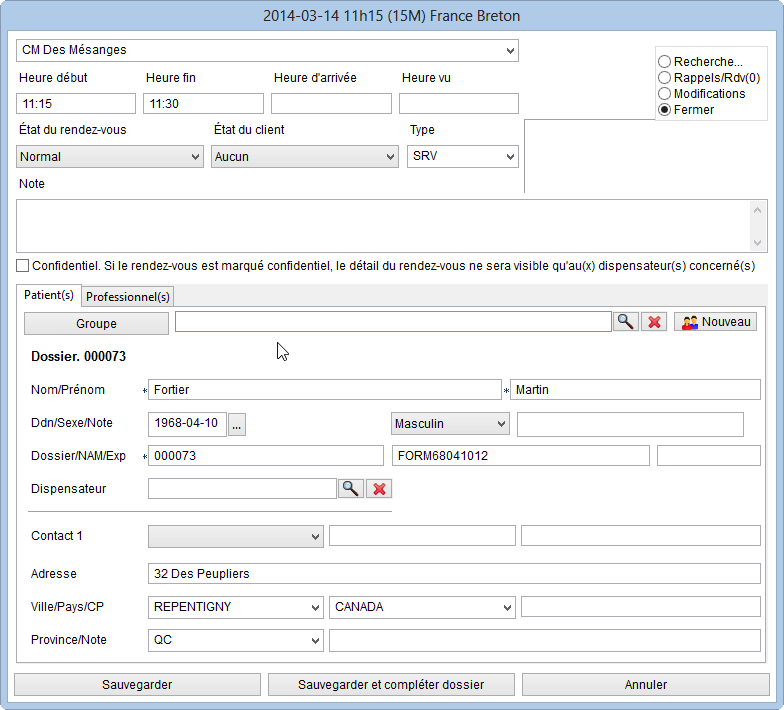Open date picker next to birth date
Screen dimensions: 784x710
(237, 424)
